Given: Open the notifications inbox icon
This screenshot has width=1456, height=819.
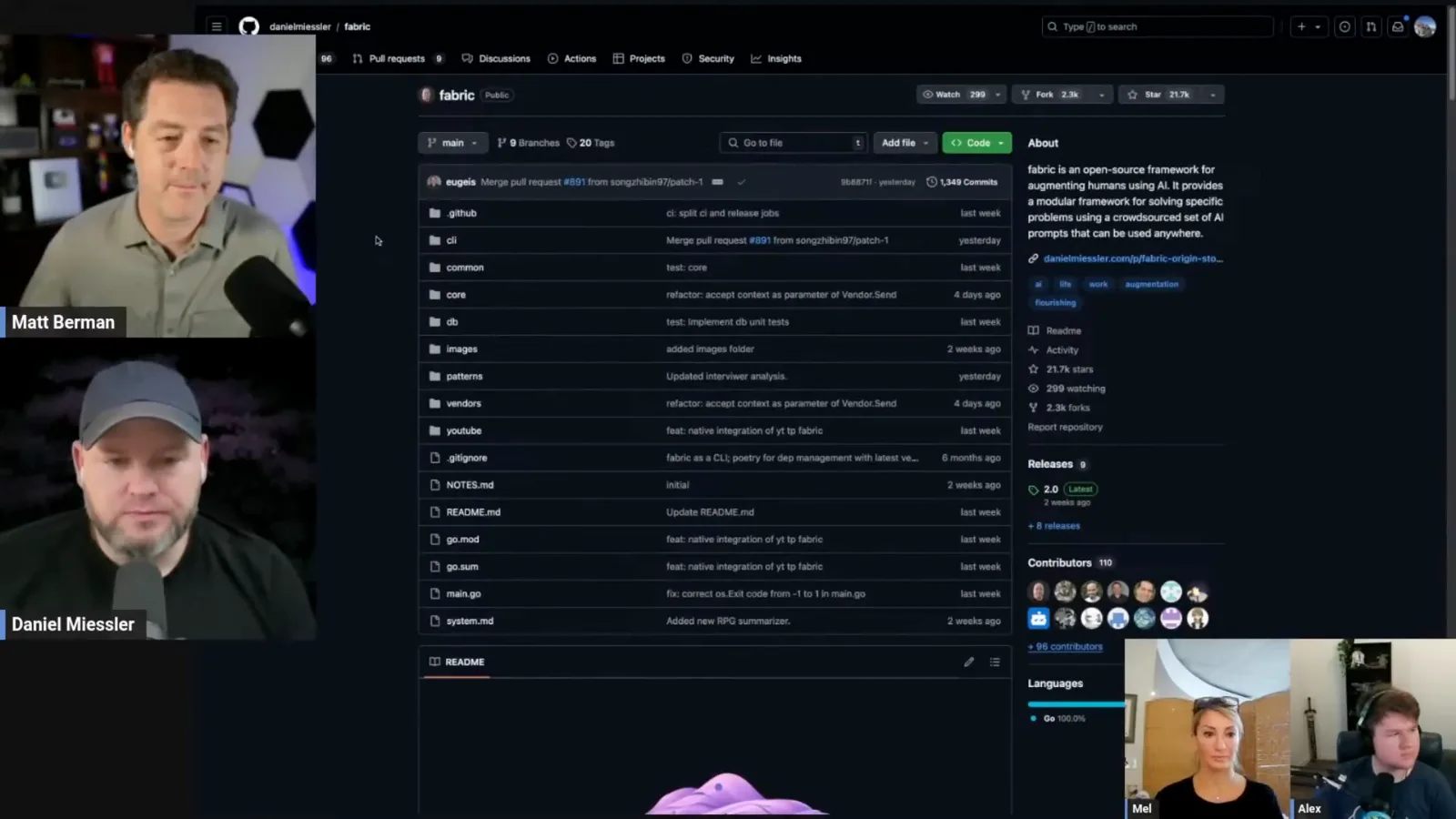Looking at the screenshot, I should tap(1398, 26).
